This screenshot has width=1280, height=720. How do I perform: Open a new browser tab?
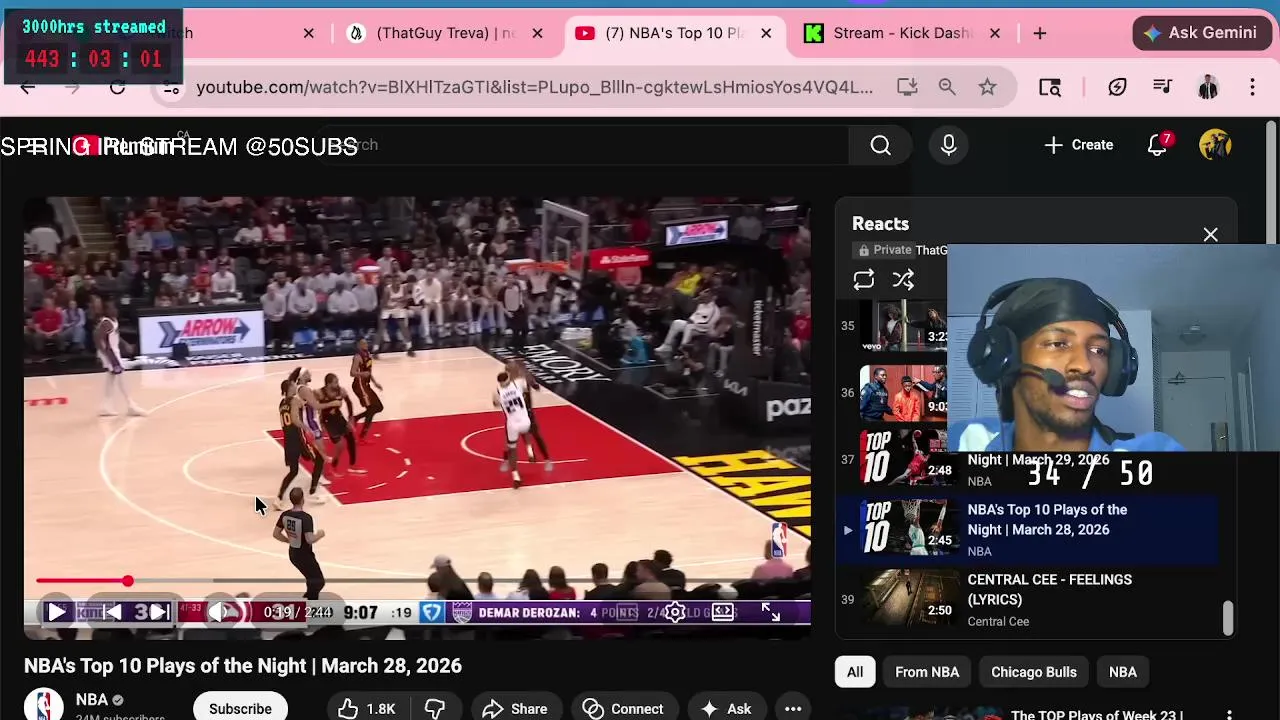point(1040,33)
